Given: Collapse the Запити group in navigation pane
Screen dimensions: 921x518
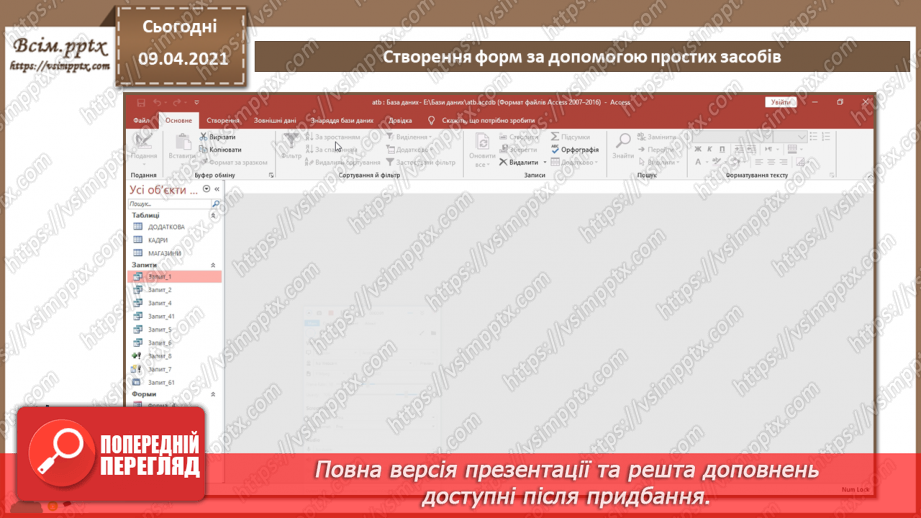Looking at the screenshot, I should [x=213, y=265].
